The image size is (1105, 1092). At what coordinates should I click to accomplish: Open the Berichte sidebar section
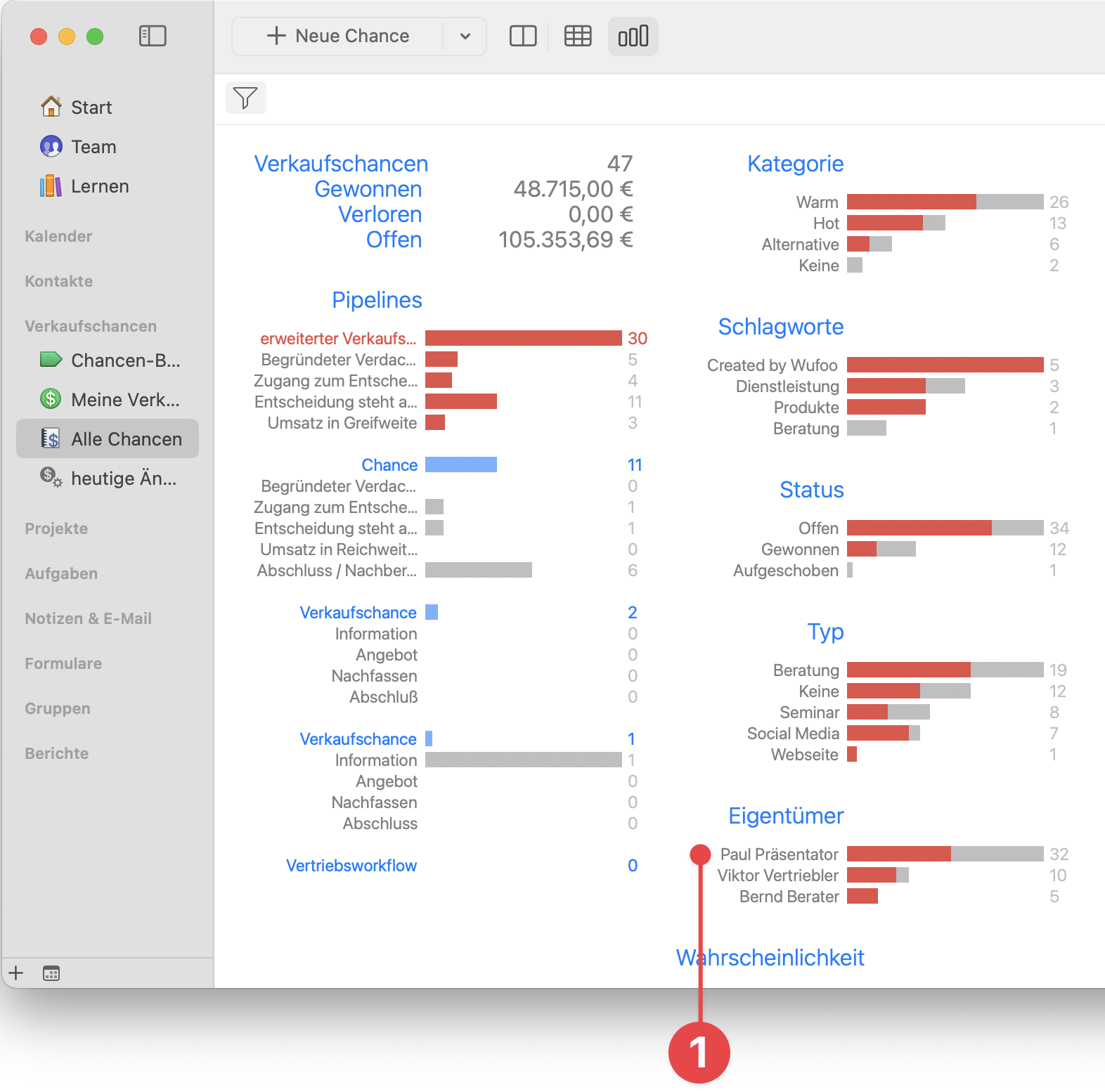(x=57, y=753)
